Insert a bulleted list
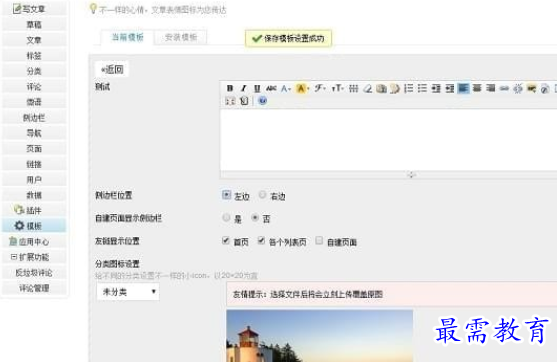 tap(422, 88)
